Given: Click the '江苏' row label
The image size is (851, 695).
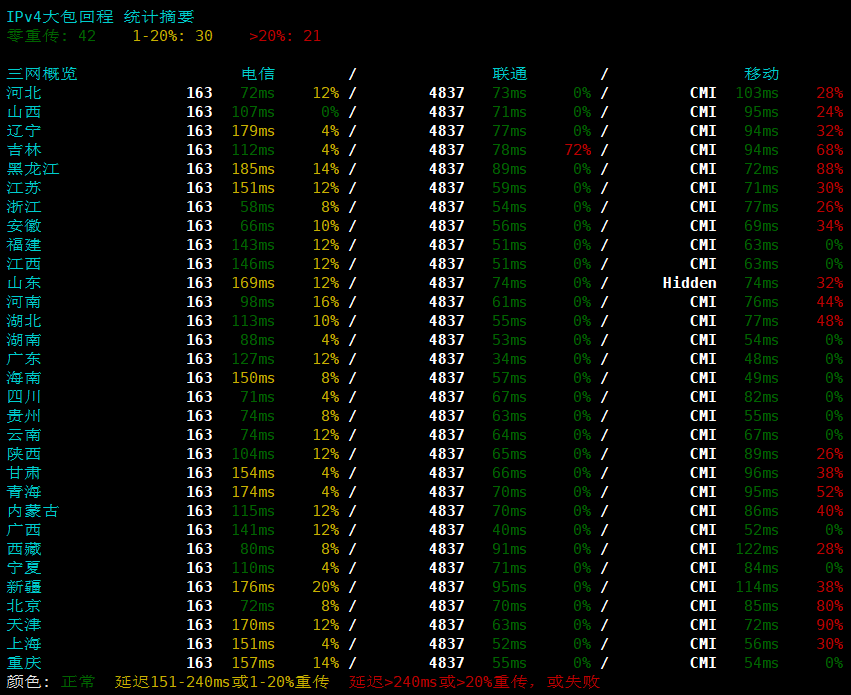Looking at the screenshot, I should tap(24, 188).
